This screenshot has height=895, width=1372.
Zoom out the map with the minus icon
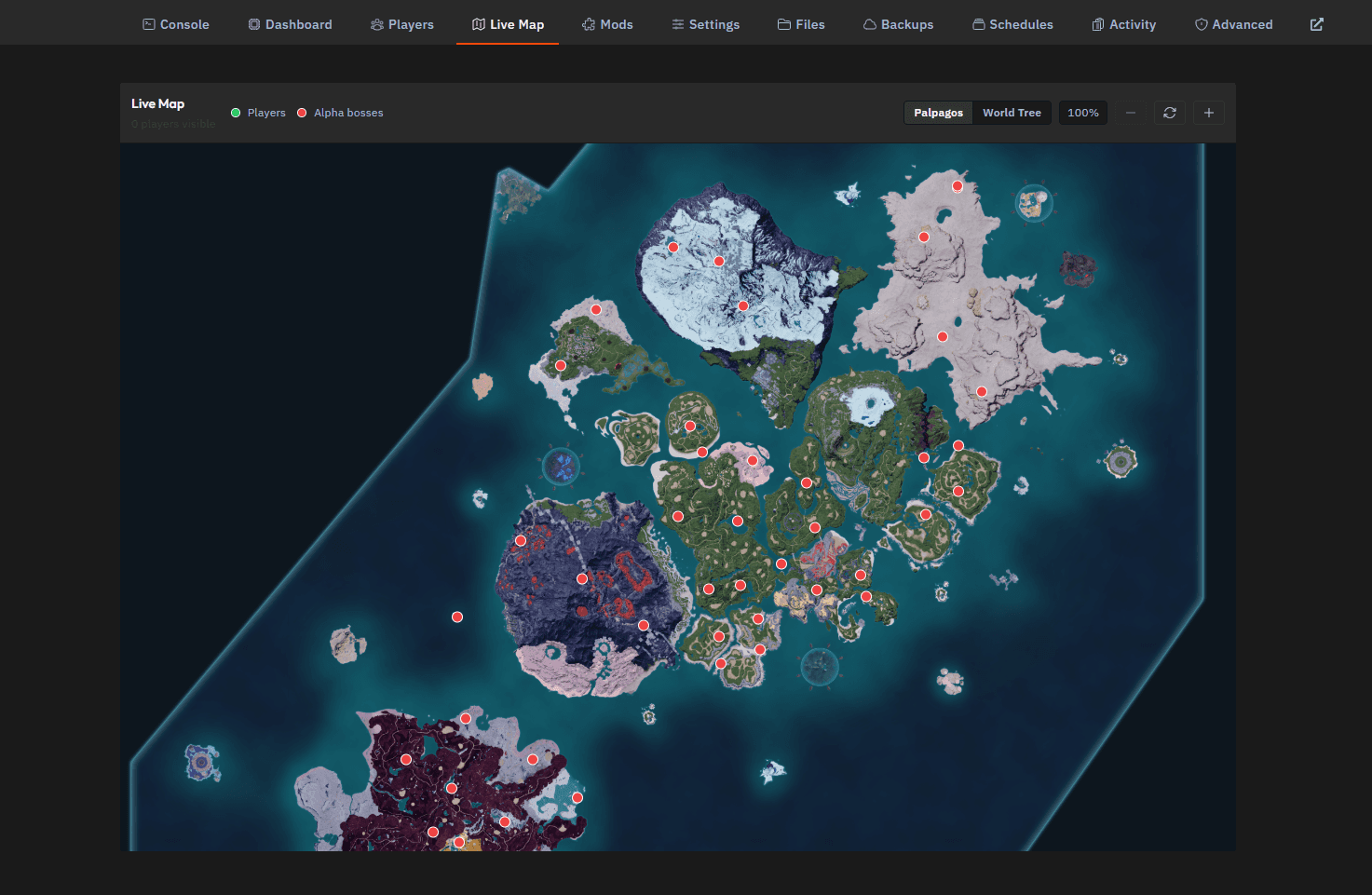(x=1131, y=113)
